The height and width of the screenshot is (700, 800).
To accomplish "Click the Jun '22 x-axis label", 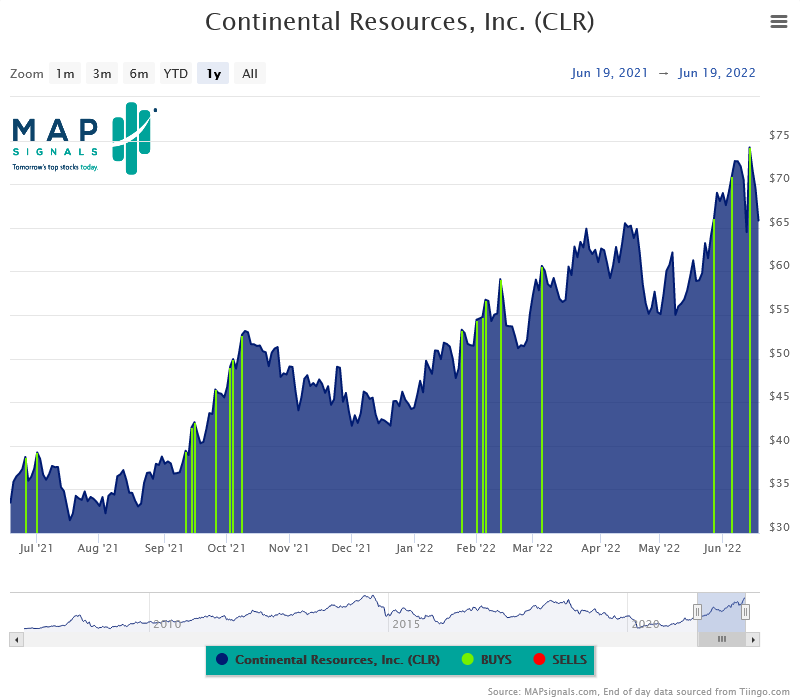I will 722,548.
